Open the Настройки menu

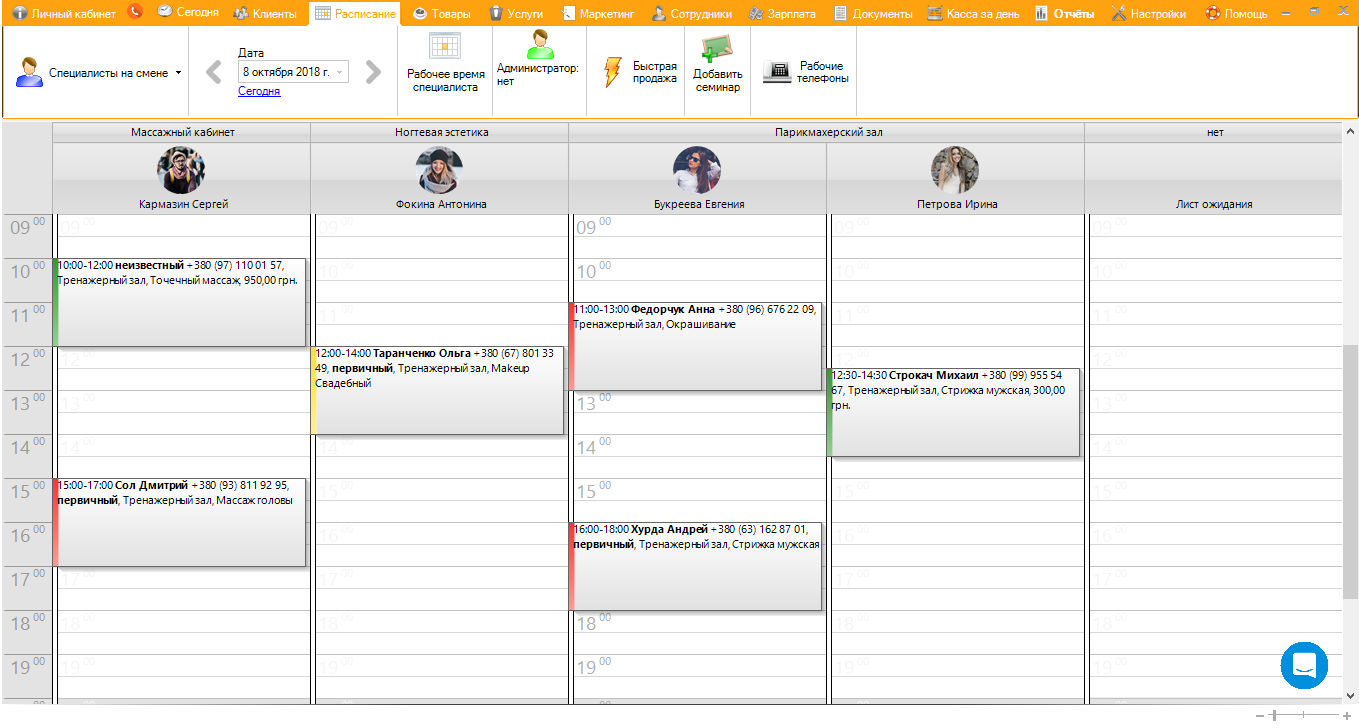pyautogui.click(x=1149, y=14)
